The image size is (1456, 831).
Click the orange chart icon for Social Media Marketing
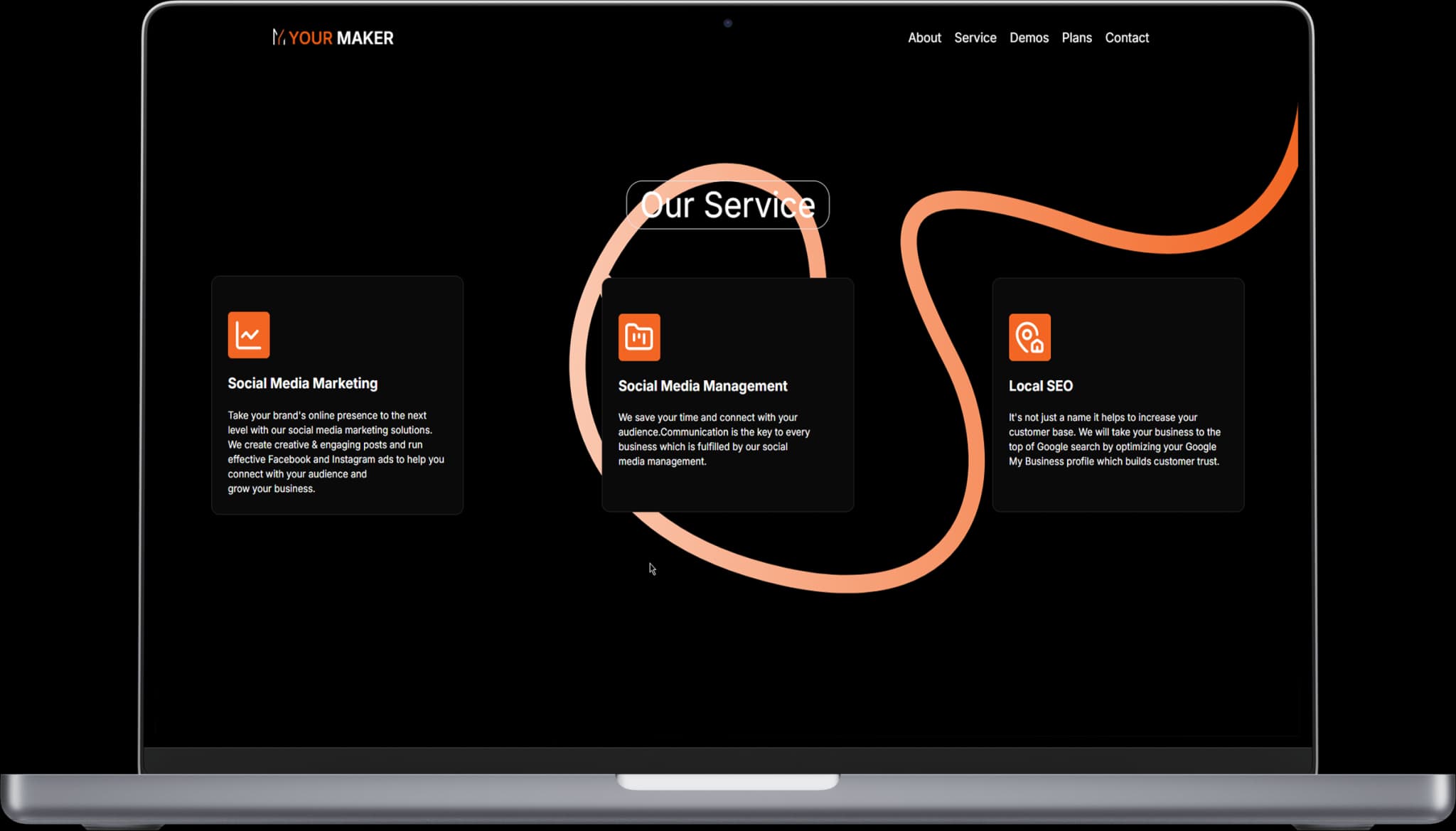(x=249, y=335)
